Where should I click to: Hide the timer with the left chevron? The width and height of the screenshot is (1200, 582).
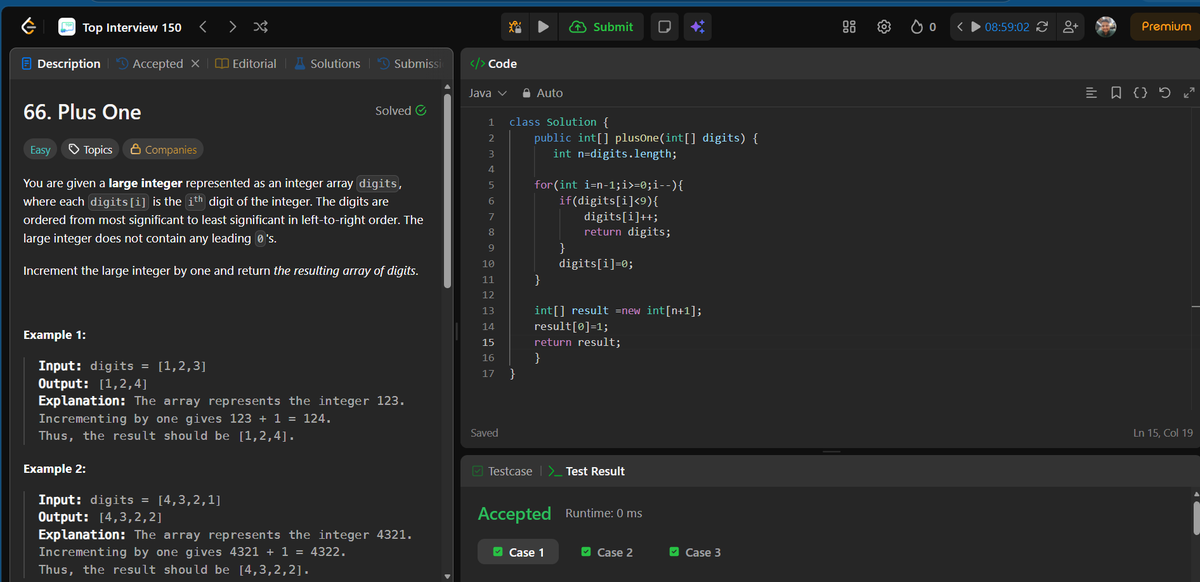pos(958,27)
